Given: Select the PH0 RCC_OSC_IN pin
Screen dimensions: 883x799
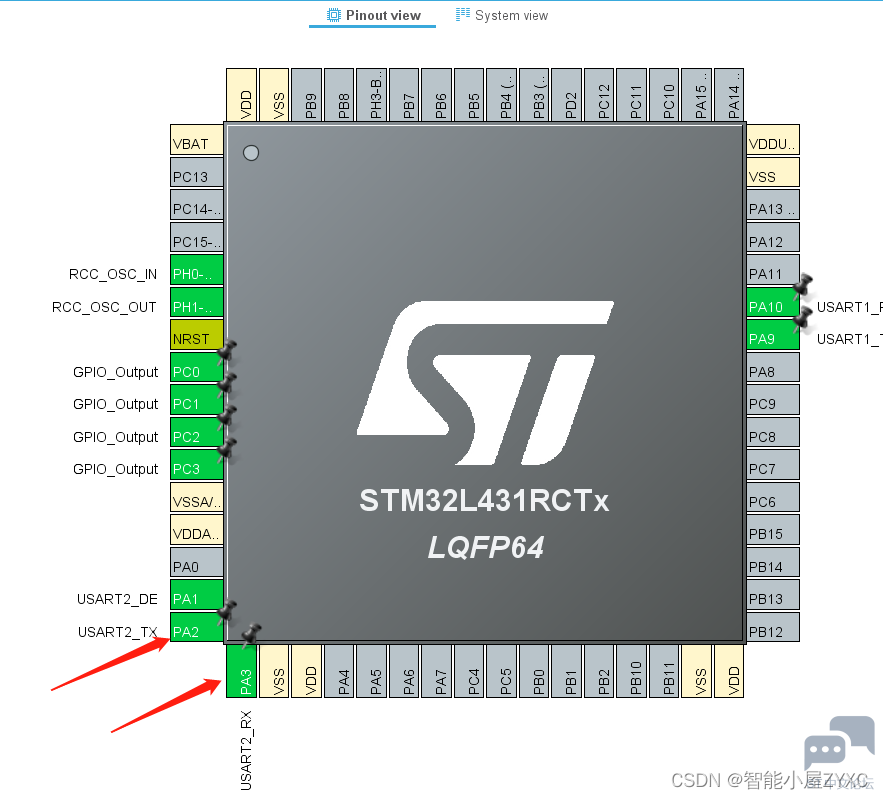Looking at the screenshot, I should coord(197,269).
